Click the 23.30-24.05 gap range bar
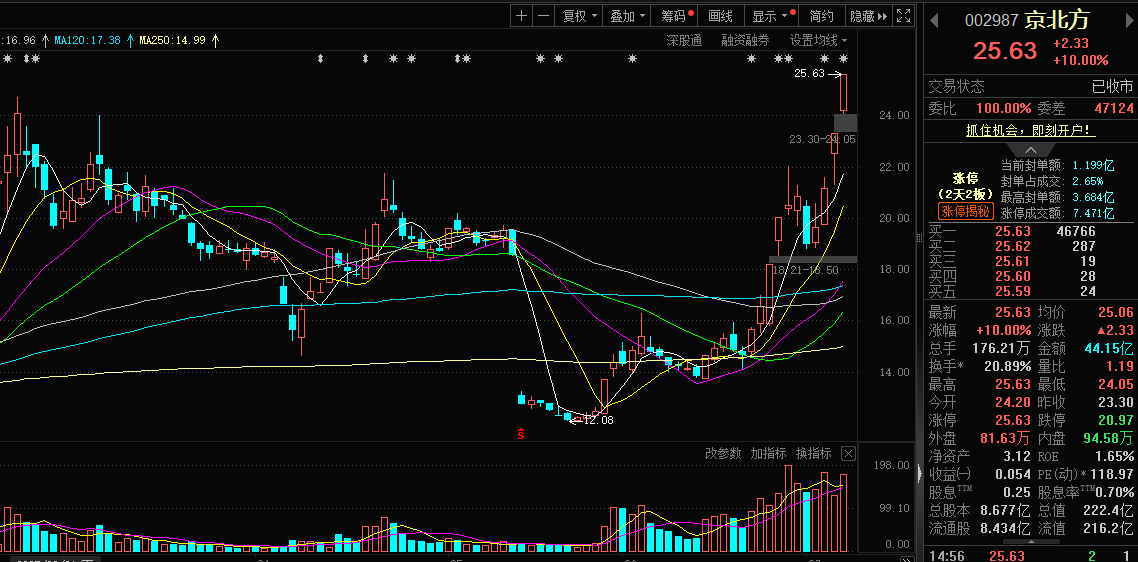This screenshot has height=562, width=1138. pyautogui.click(x=846, y=123)
